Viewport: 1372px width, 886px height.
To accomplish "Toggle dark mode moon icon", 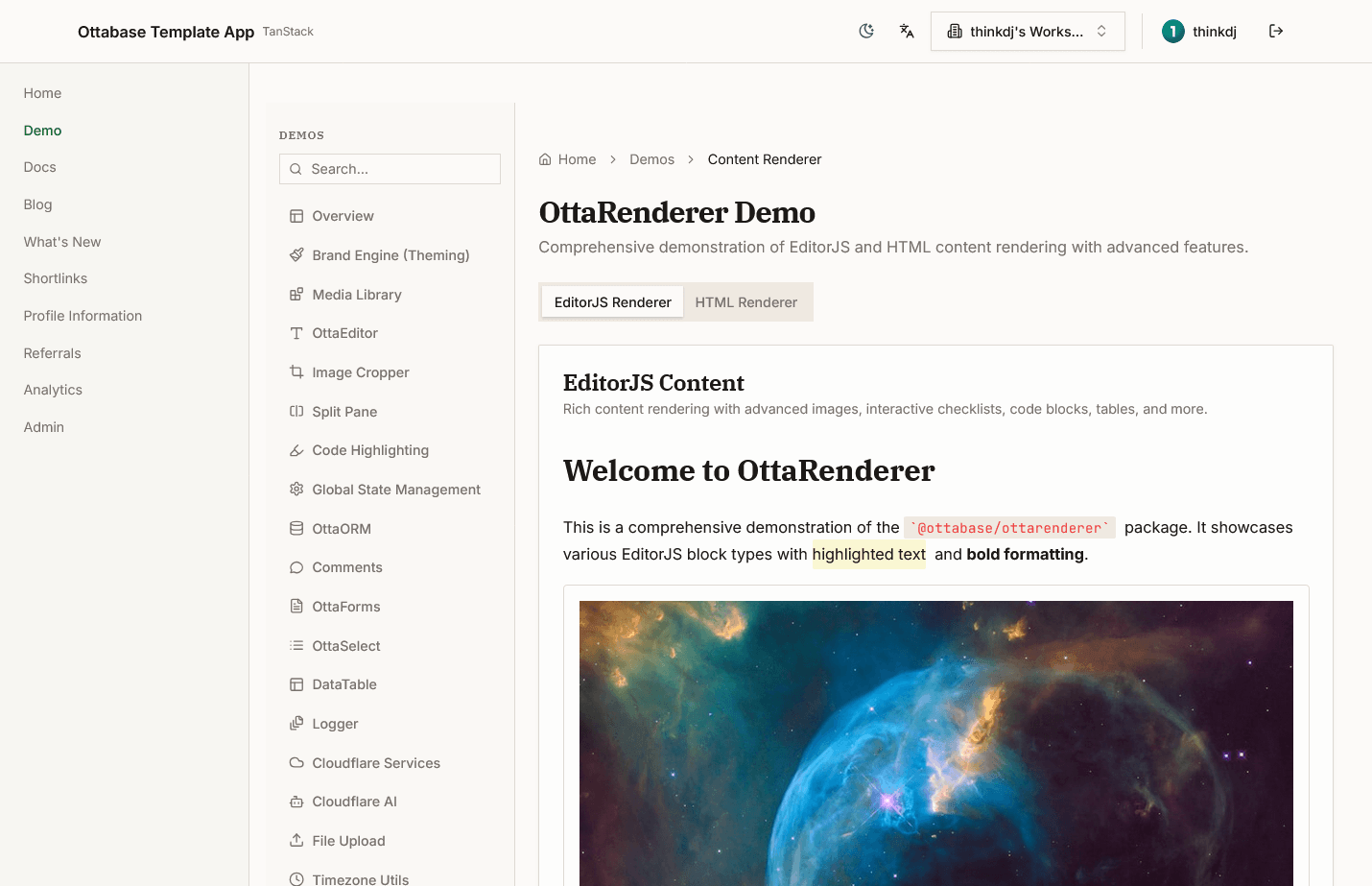I will [866, 32].
